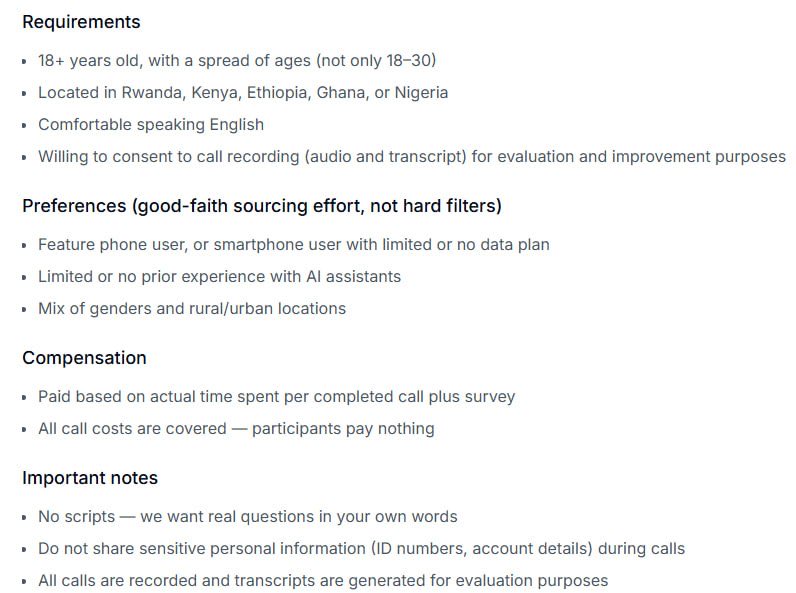Click the sensitive personal information warning line
Screen dimensions: 796x593
click(x=361, y=548)
